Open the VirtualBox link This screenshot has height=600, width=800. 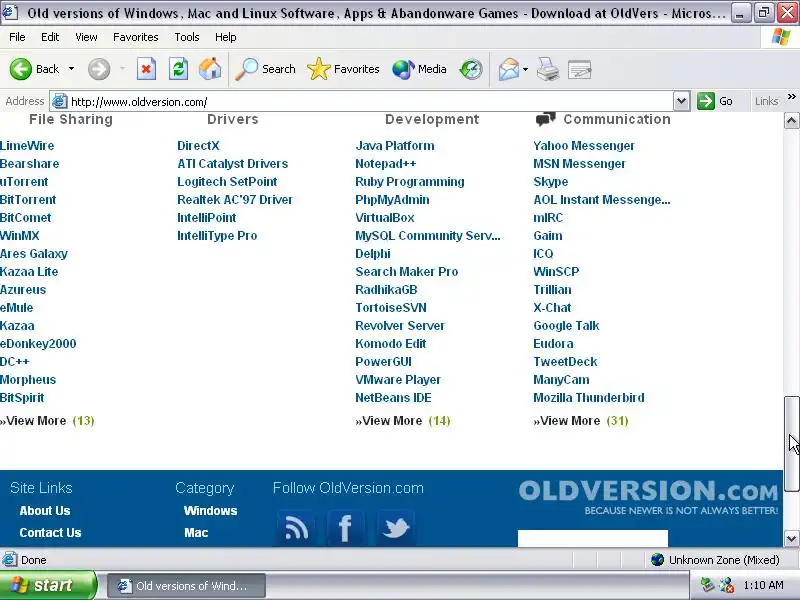(385, 218)
